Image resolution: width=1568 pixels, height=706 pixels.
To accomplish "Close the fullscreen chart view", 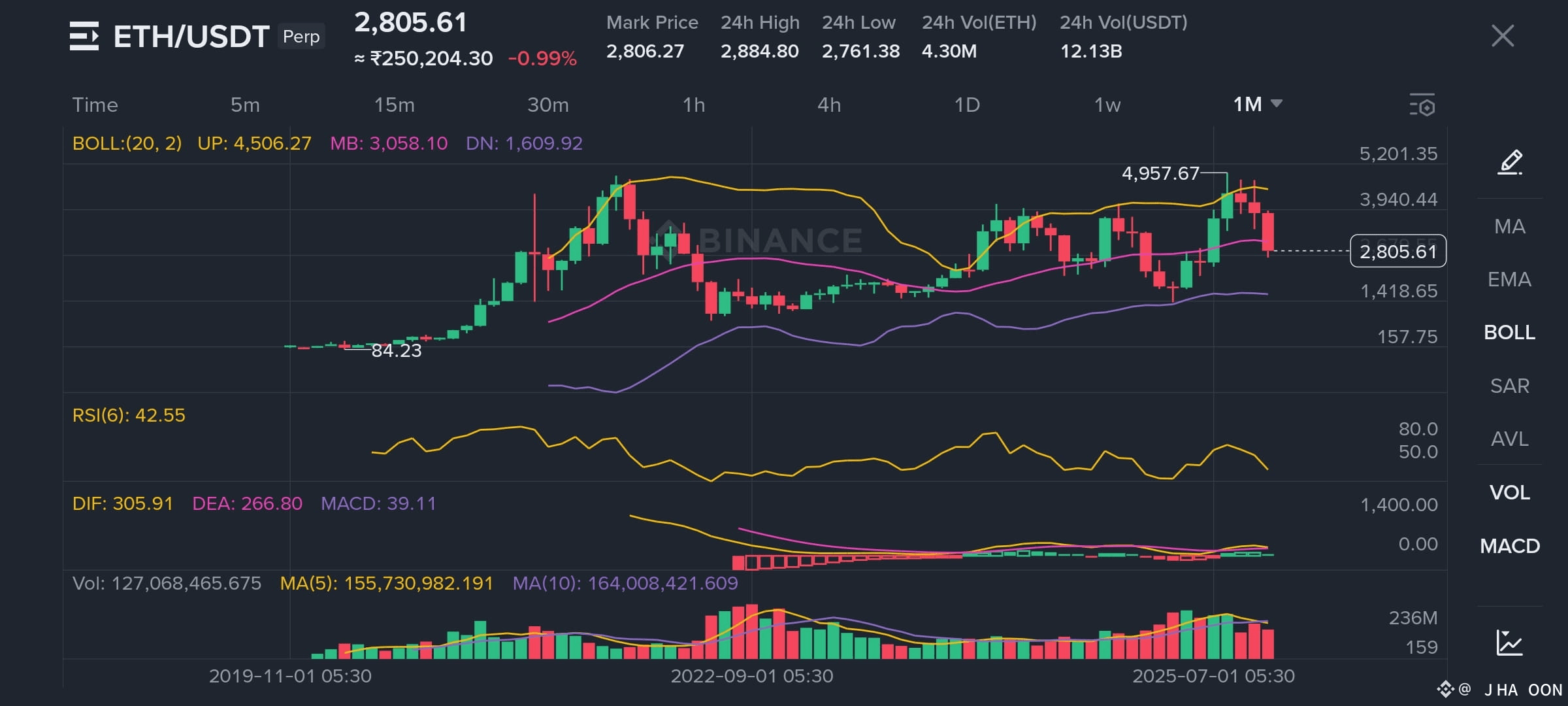I will click(x=1503, y=36).
